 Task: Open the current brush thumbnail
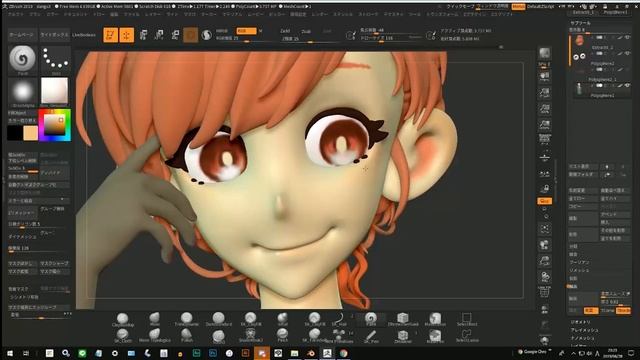tap(22, 60)
